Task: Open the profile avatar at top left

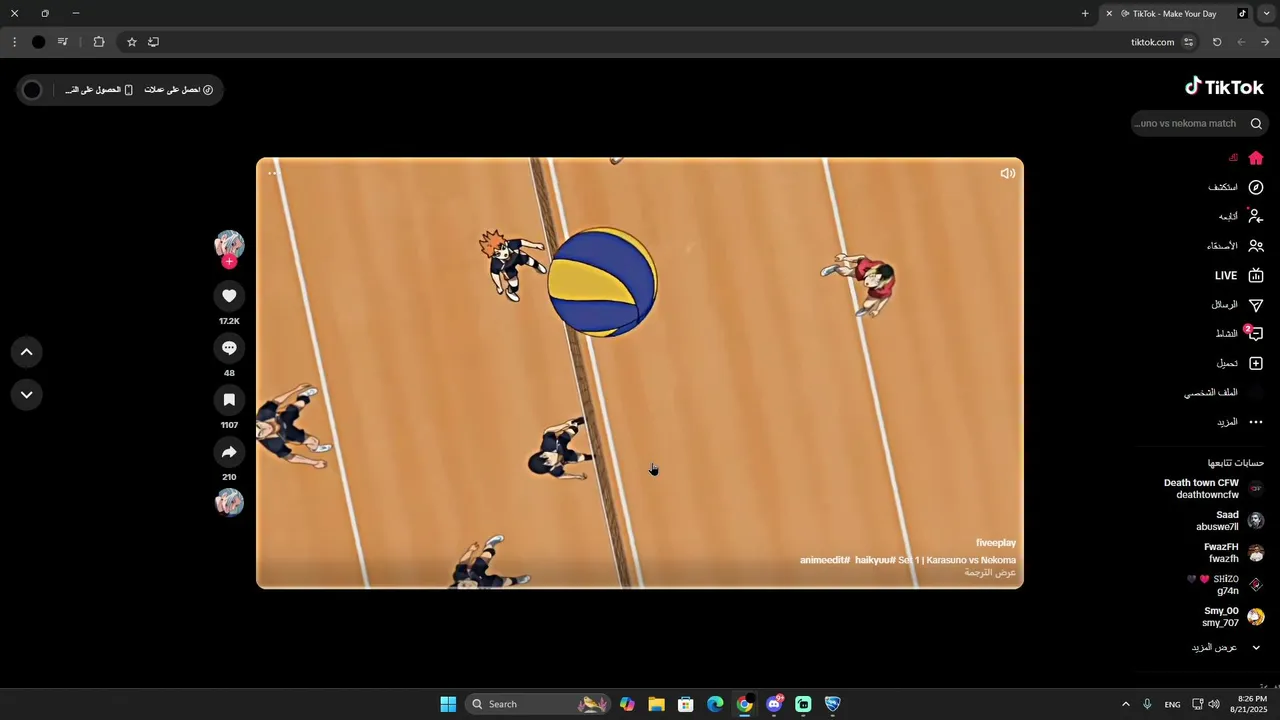Action: point(32,90)
